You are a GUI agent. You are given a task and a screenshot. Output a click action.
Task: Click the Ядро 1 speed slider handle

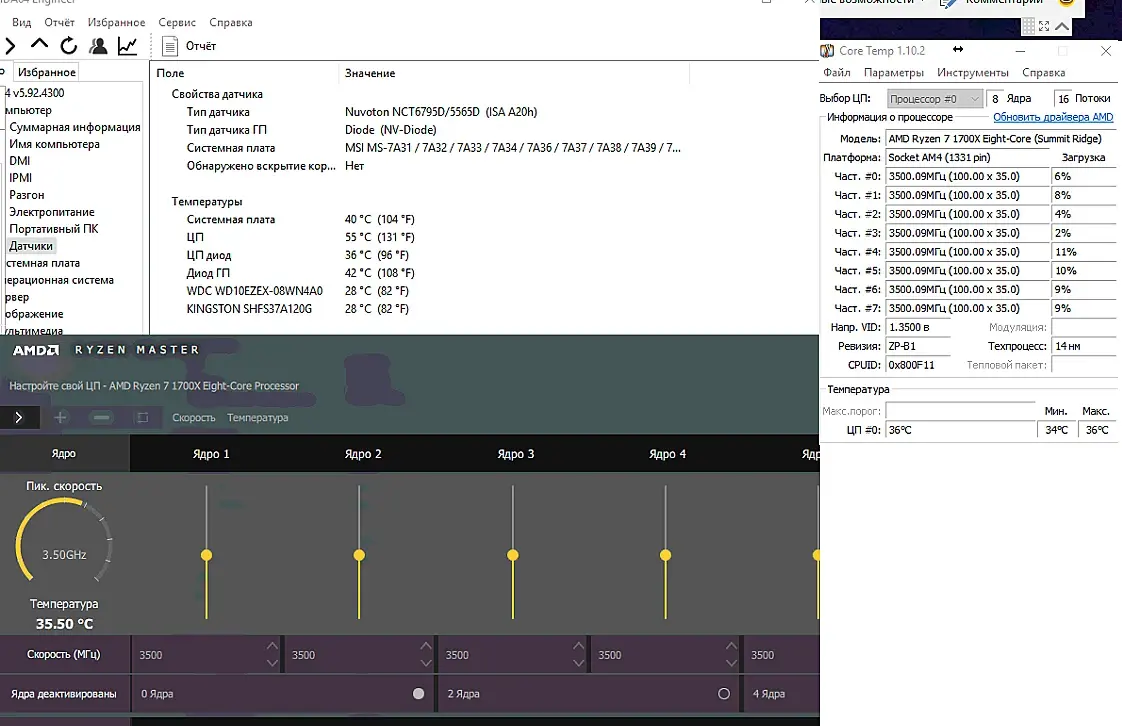(206, 555)
